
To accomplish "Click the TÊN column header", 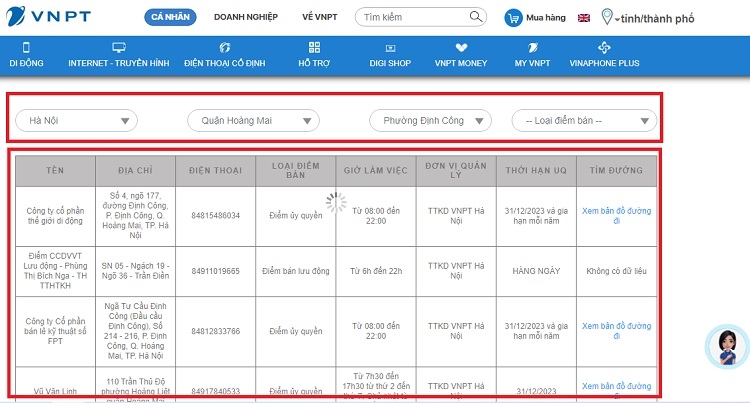I will pyautogui.click(x=55, y=170).
